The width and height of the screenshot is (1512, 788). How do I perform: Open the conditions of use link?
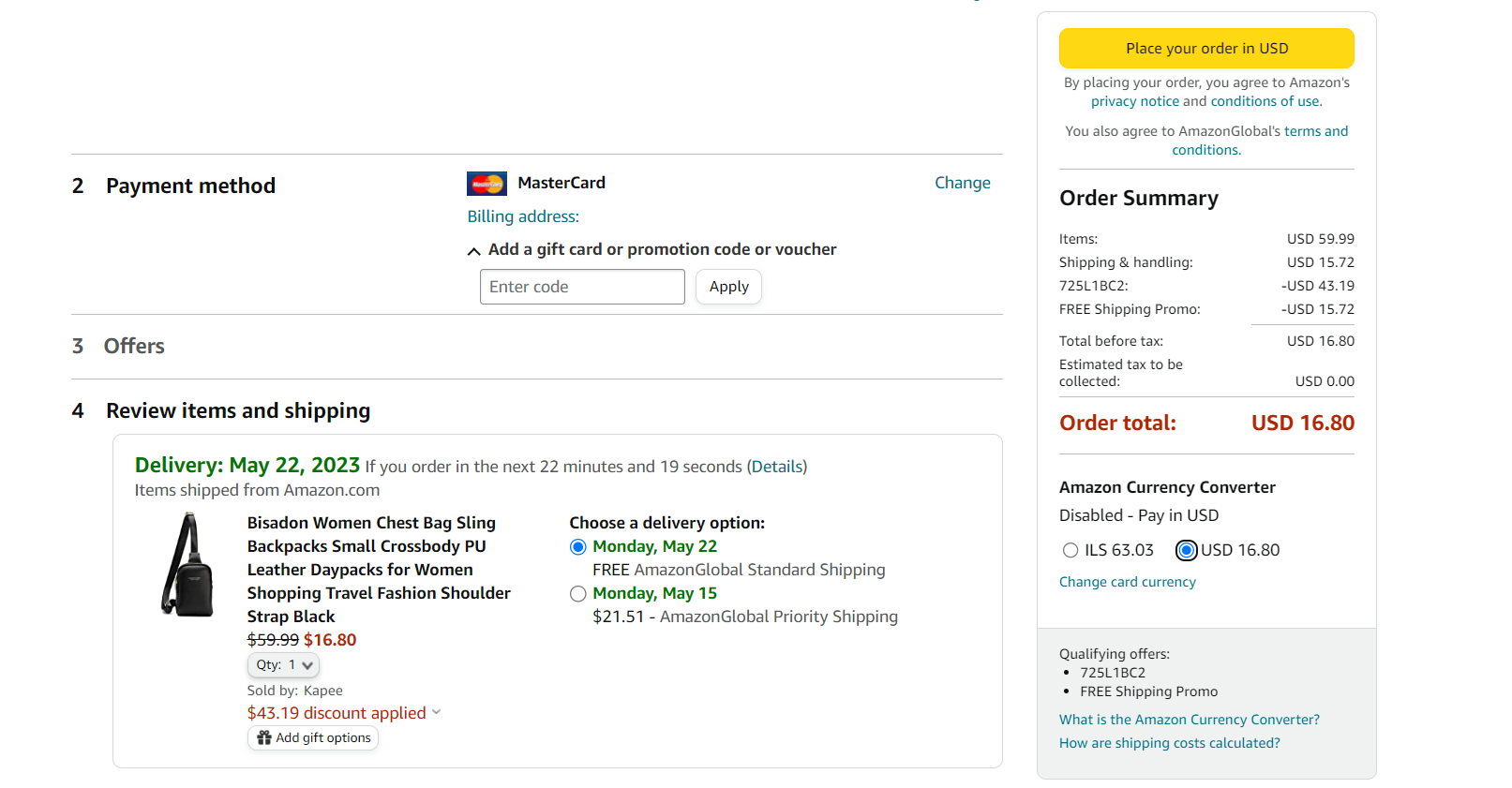point(1265,101)
